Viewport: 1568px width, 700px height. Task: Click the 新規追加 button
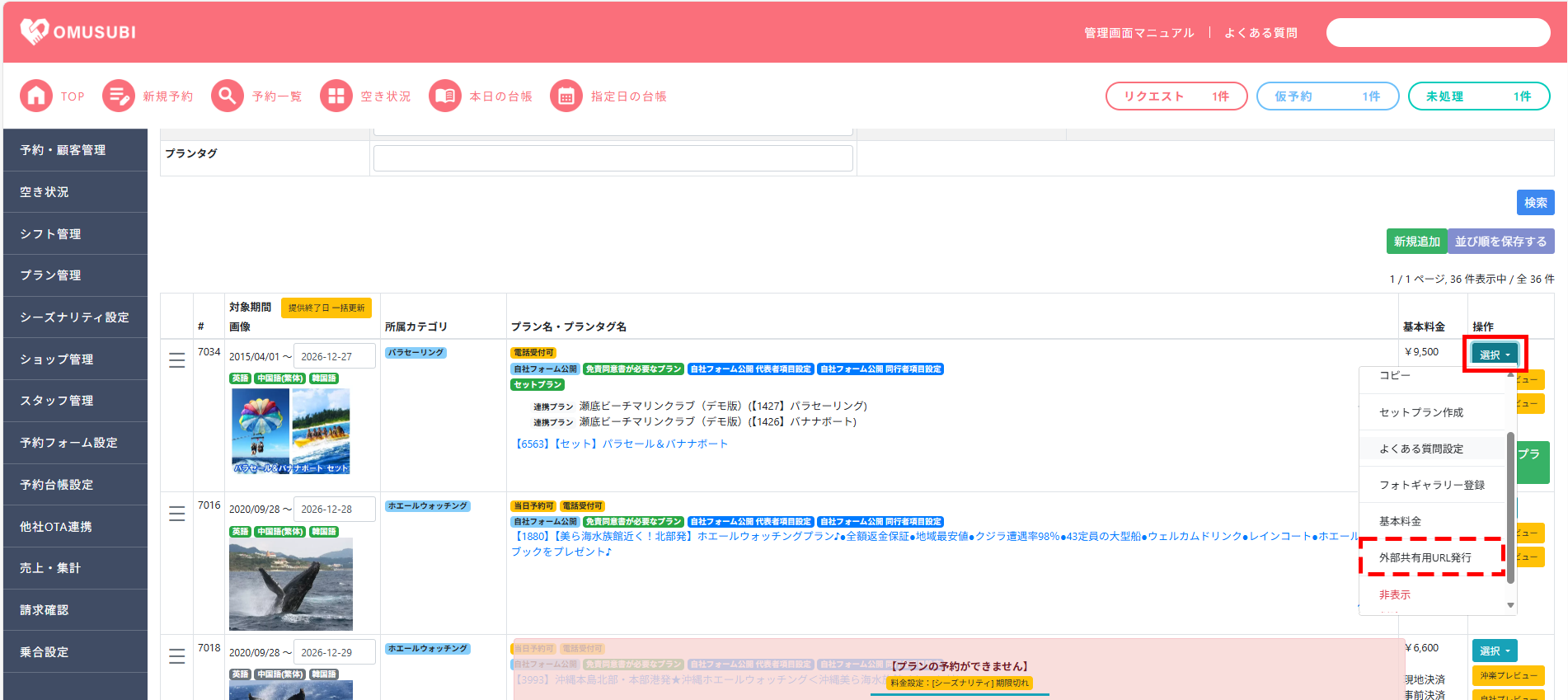tap(1415, 242)
